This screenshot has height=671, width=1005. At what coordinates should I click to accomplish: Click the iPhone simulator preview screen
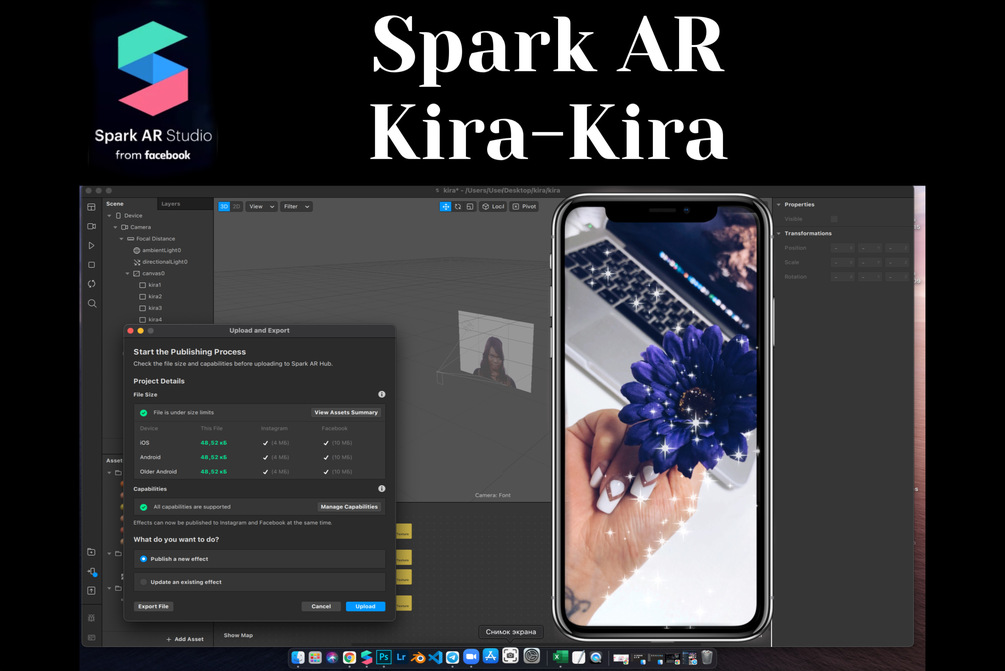pos(661,415)
